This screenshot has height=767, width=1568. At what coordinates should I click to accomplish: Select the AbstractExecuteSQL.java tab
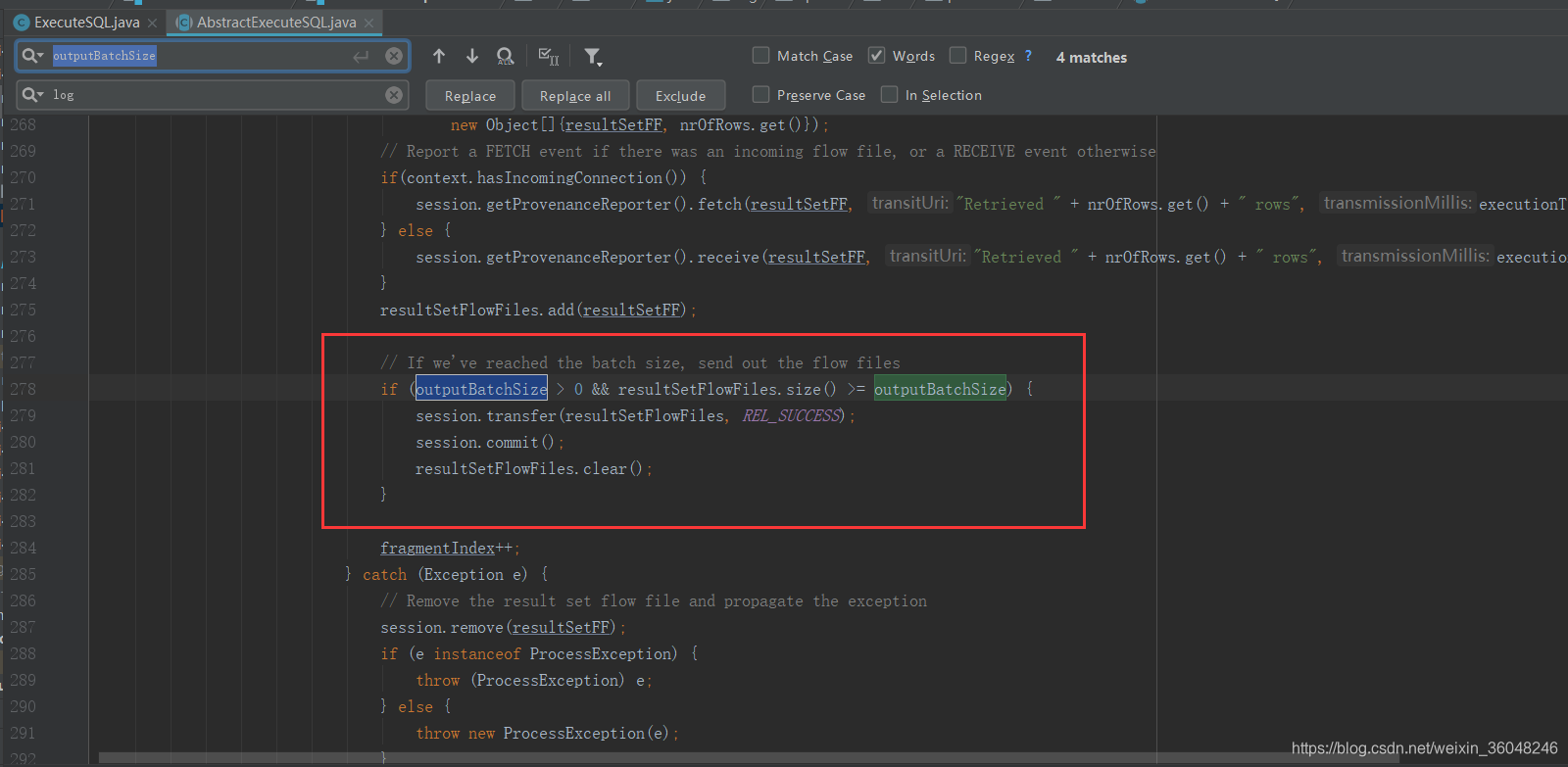pyautogui.click(x=276, y=22)
